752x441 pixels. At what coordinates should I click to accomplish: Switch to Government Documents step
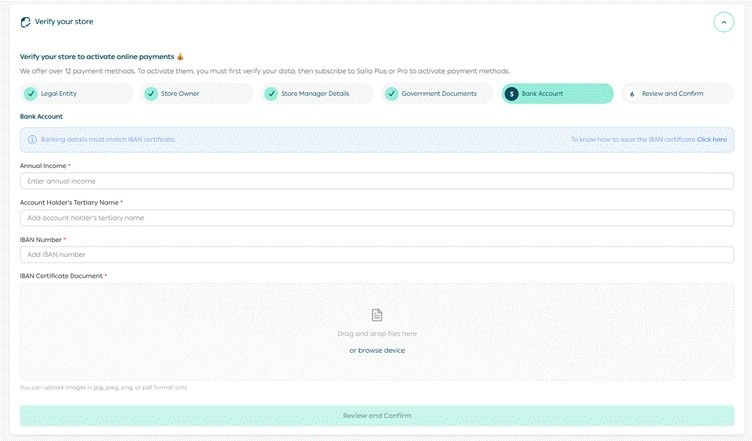[439, 93]
